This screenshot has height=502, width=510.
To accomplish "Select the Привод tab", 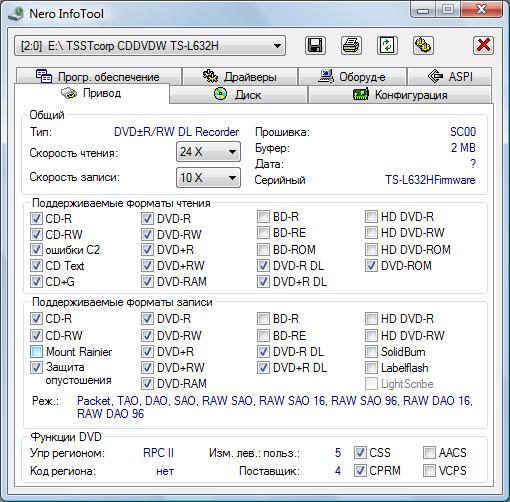I will point(92,93).
